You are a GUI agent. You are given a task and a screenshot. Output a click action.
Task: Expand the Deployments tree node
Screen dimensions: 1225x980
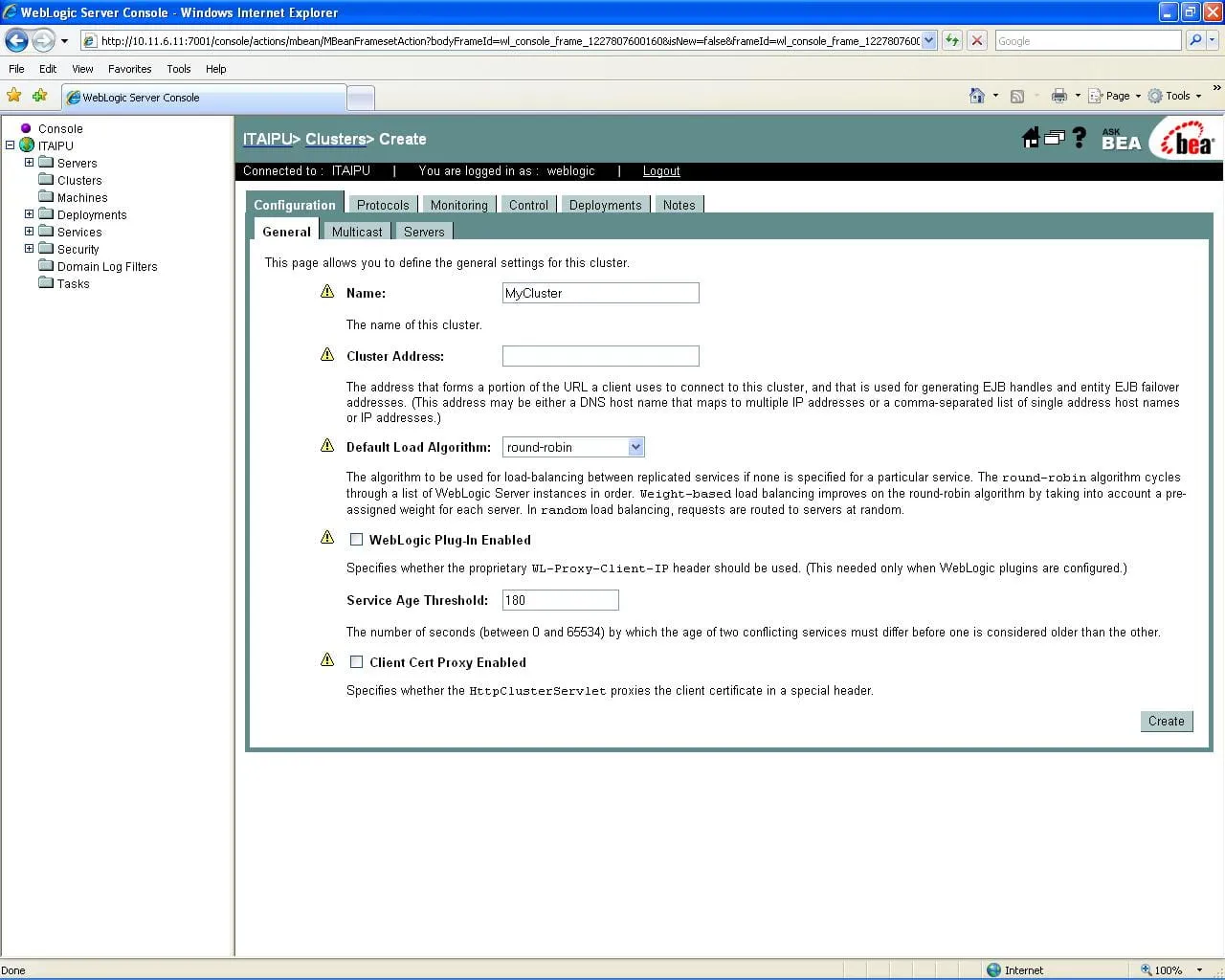click(x=29, y=214)
